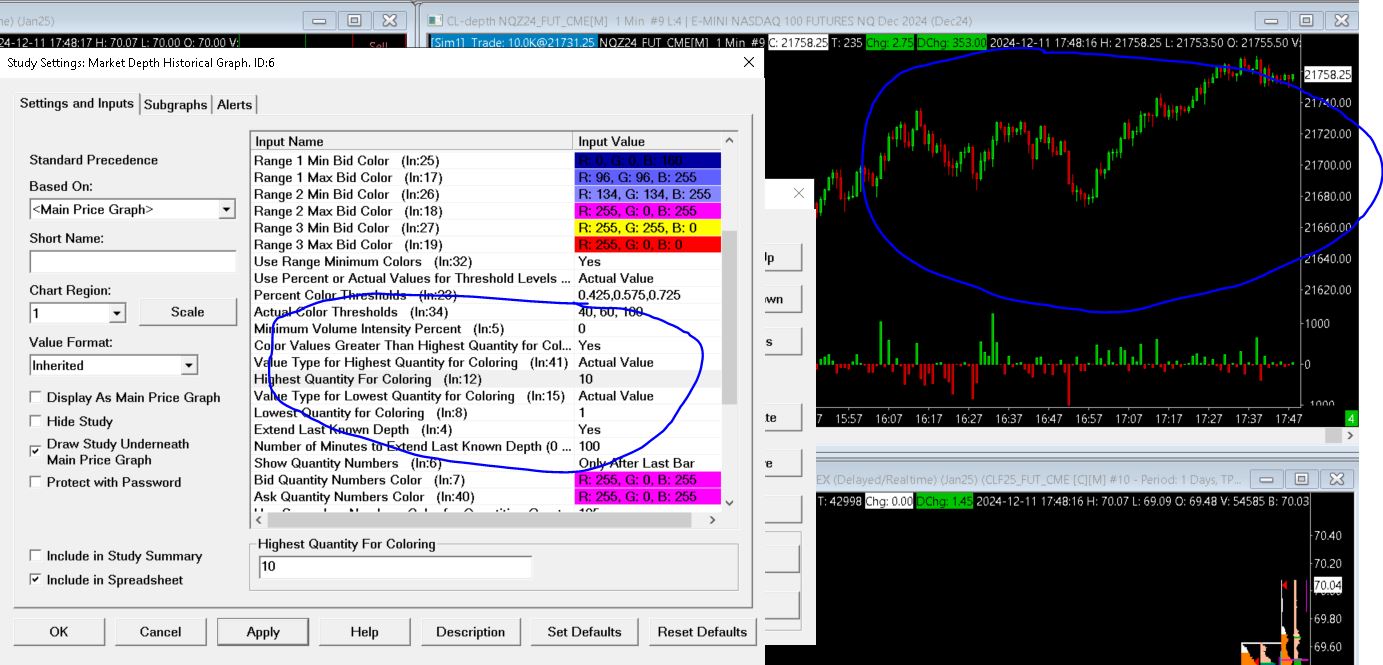This screenshot has height=665, width=1383.
Task: Click the Reset Defaults button
Action: pyautogui.click(x=702, y=632)
